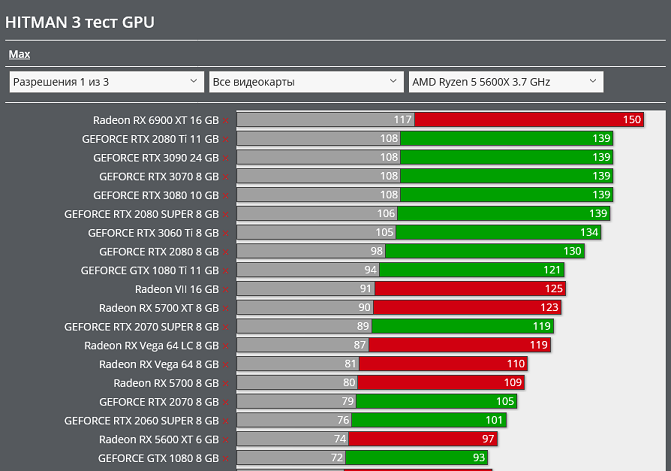
Task: Remove Radeon RX 5700 XT 8 GB with red X
Action: coord(226,309)
